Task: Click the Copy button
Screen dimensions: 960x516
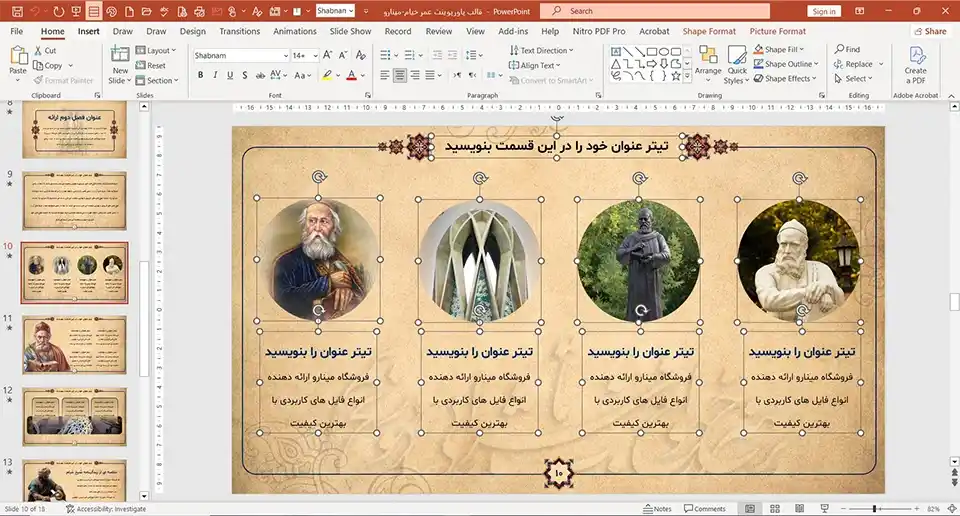Action: [x=48, y=65]
